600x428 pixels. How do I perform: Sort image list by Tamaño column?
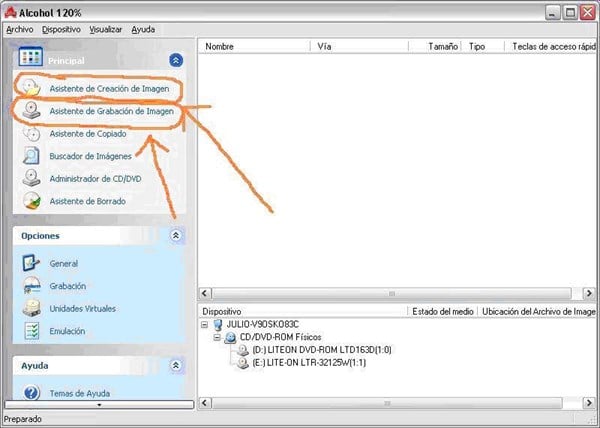[x=435, y=46]
